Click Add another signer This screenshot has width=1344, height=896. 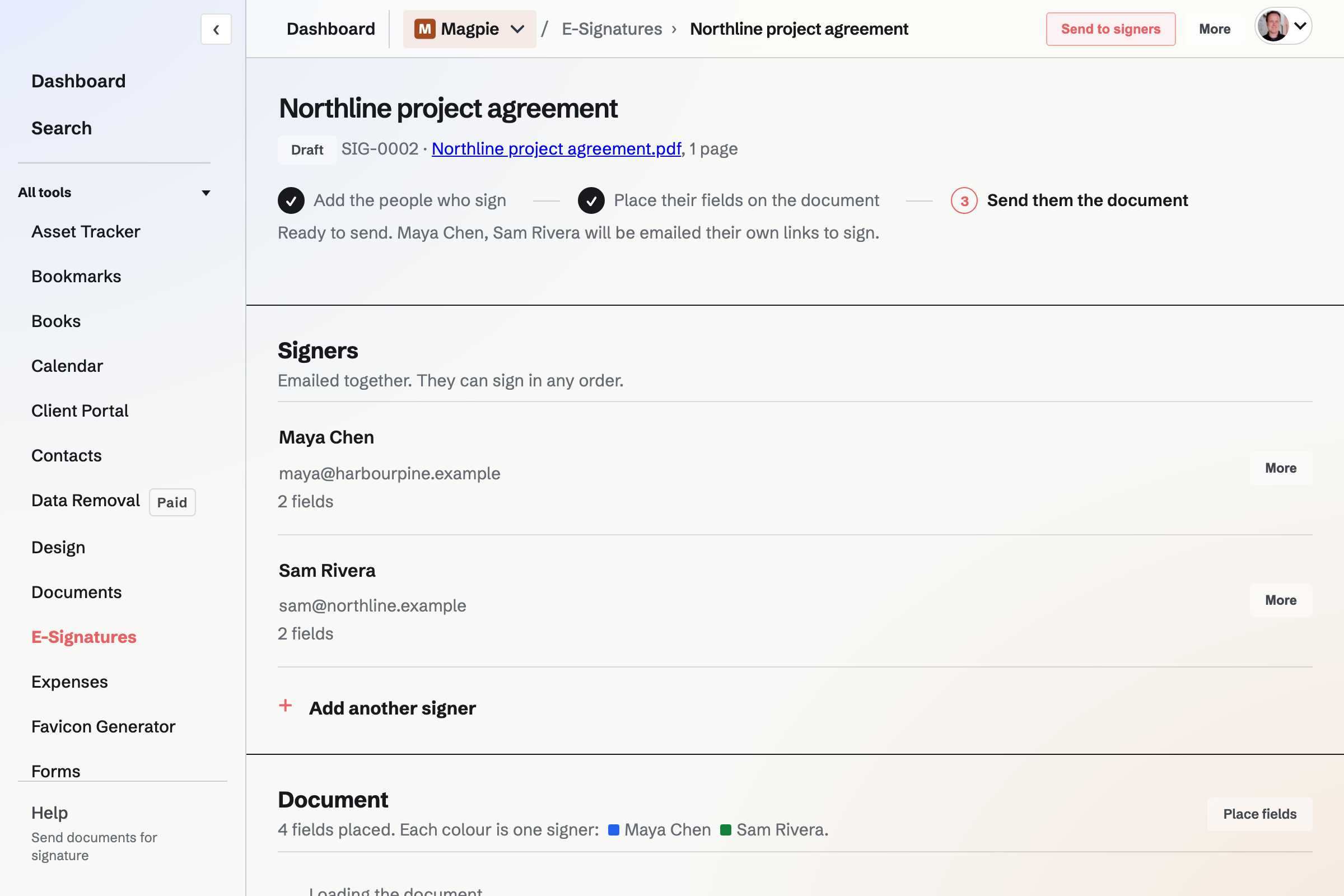[392, 708]
